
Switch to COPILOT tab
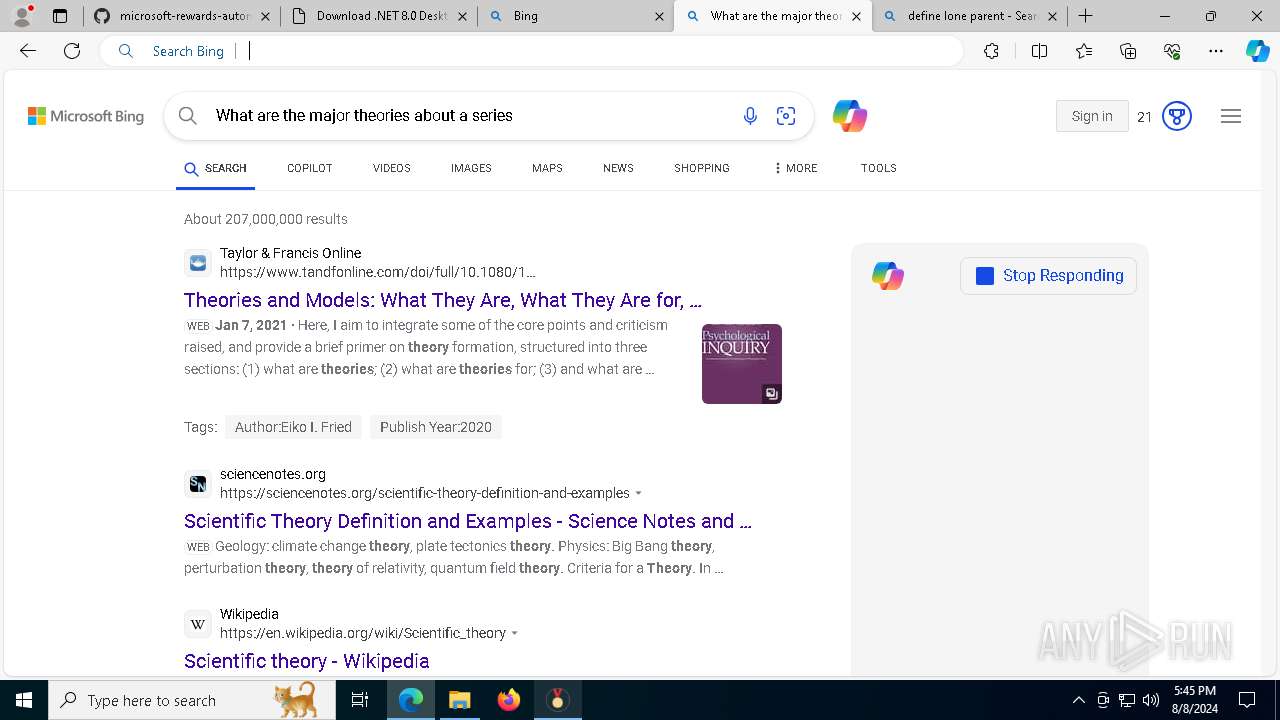coord(310,168)
